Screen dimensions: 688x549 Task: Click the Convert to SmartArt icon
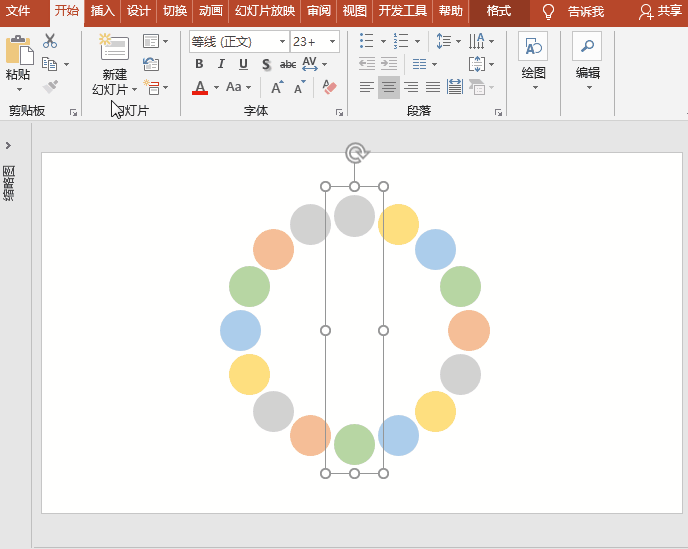(477, 87)
